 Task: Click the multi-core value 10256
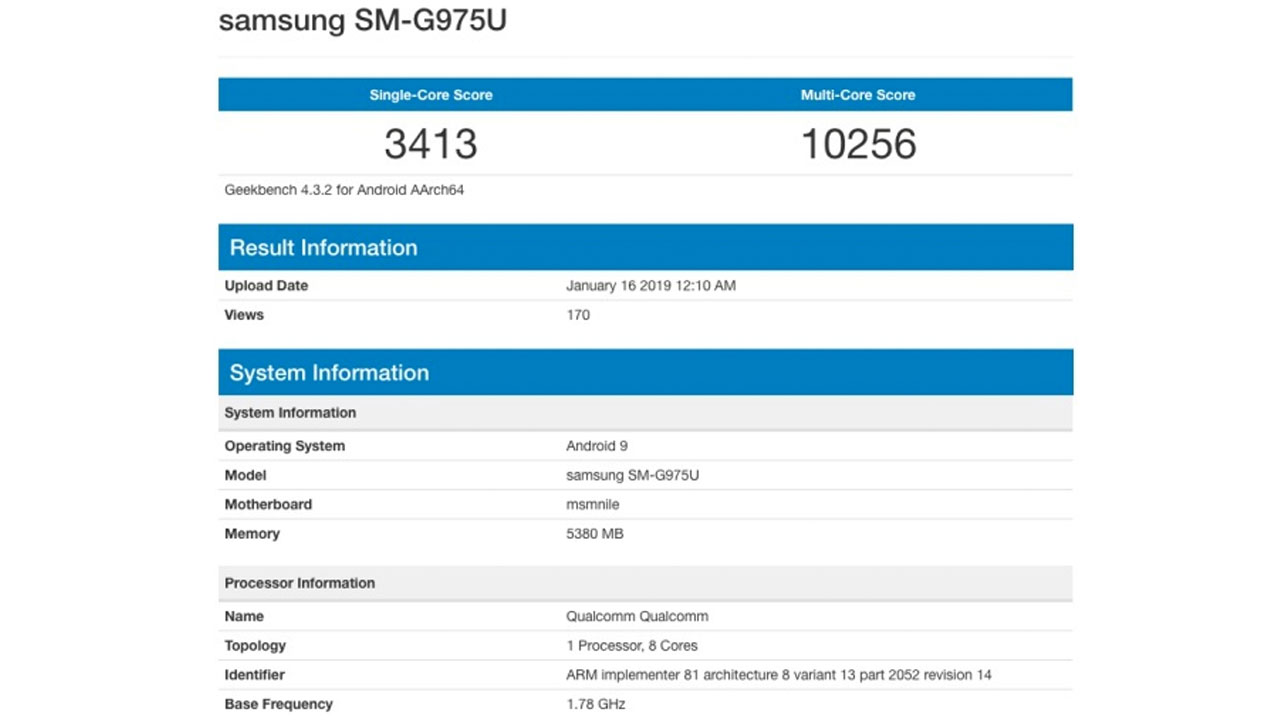(858, 144)
